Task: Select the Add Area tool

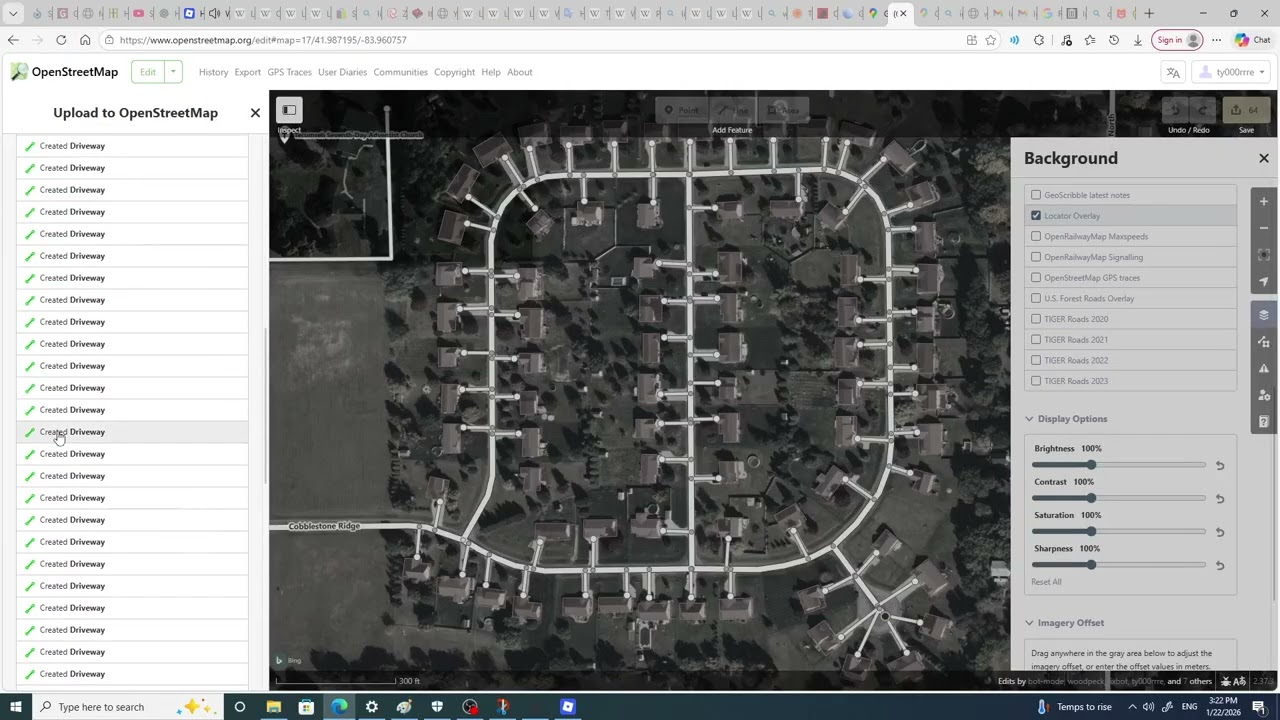Action: [x=783, y=110]
